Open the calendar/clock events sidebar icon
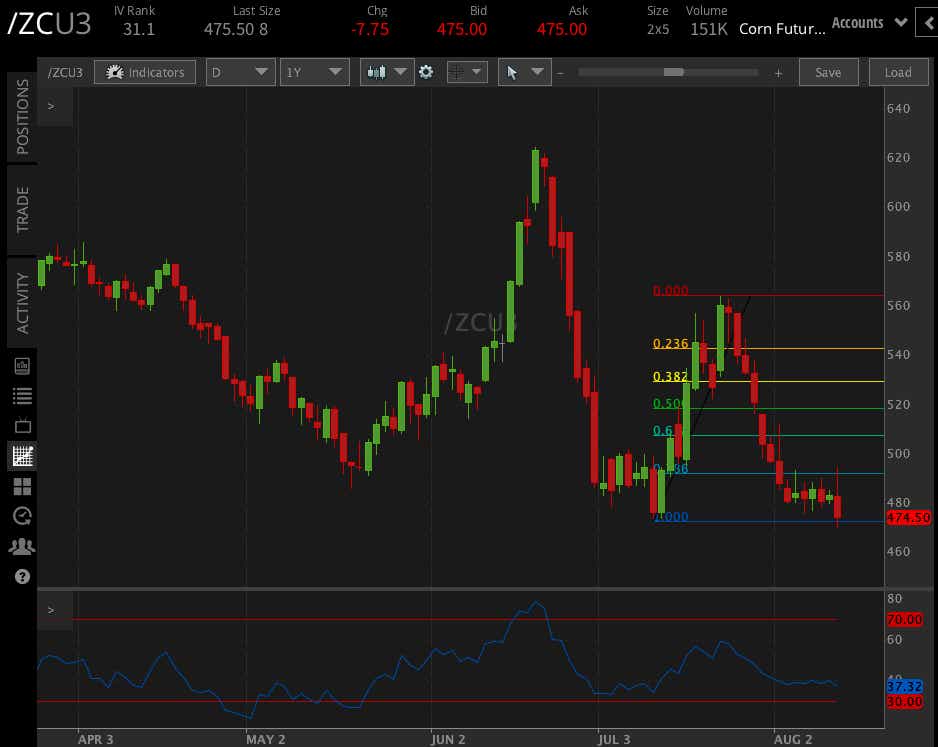This screenshot has height=747, width=938. coord(22,516)
